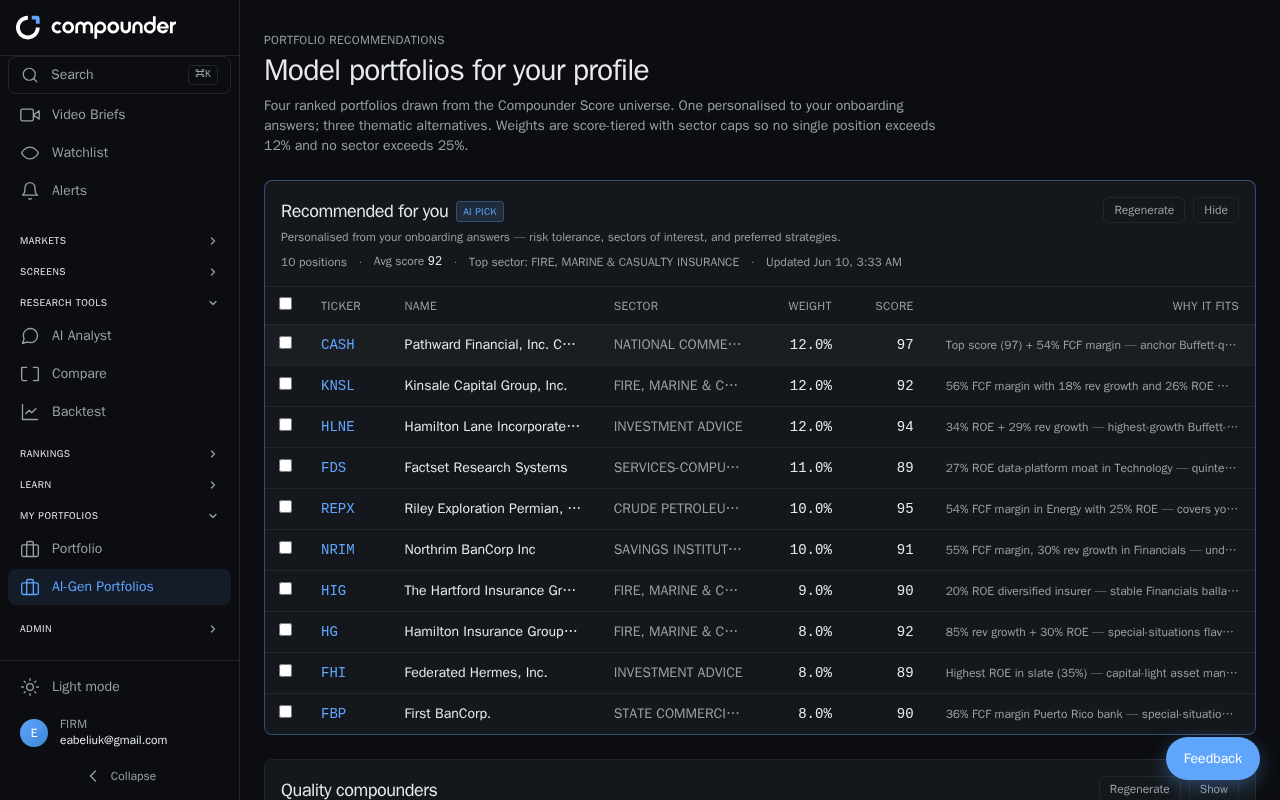Click the Watchlist eye icon
The width and height of the screenshot is (1280, 800).
point(30,153)
